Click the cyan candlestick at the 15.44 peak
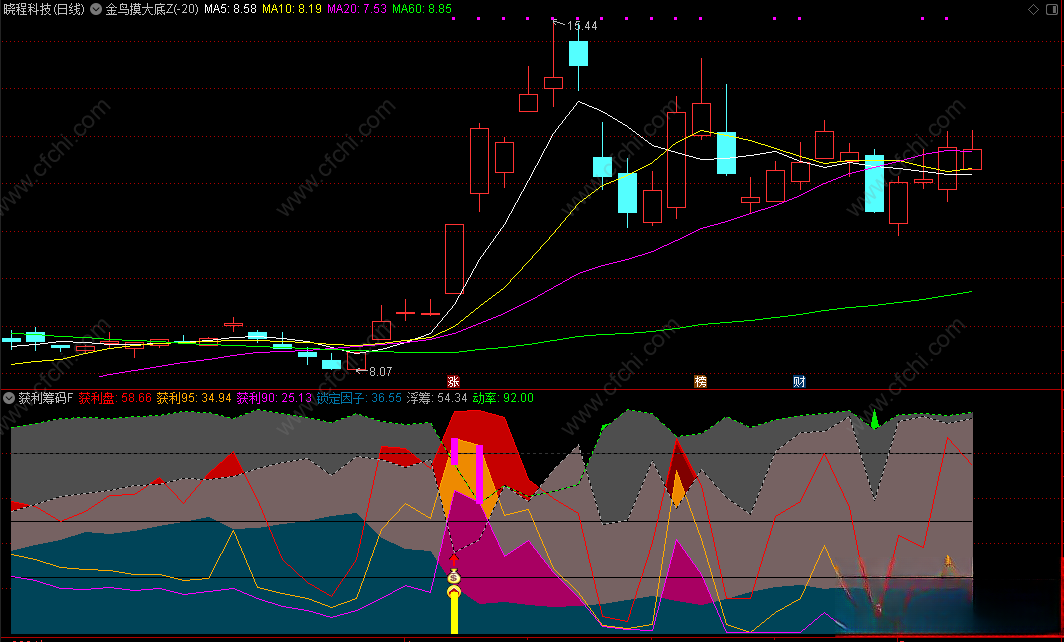The width and height of the screenshot is (1064, 642). coord(578,53)
